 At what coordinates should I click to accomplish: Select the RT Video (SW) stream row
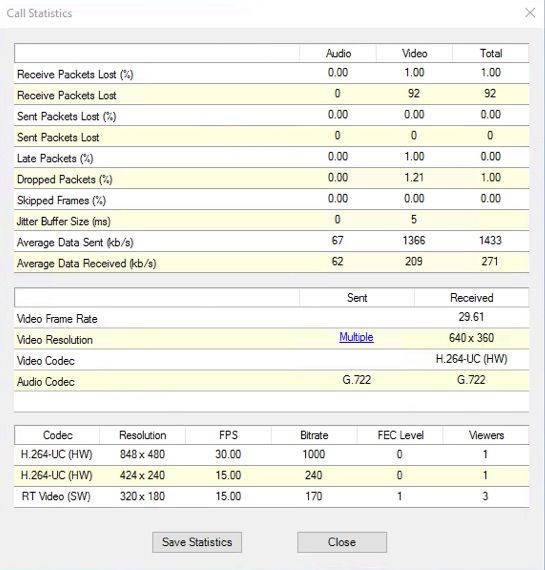[272, 497]
